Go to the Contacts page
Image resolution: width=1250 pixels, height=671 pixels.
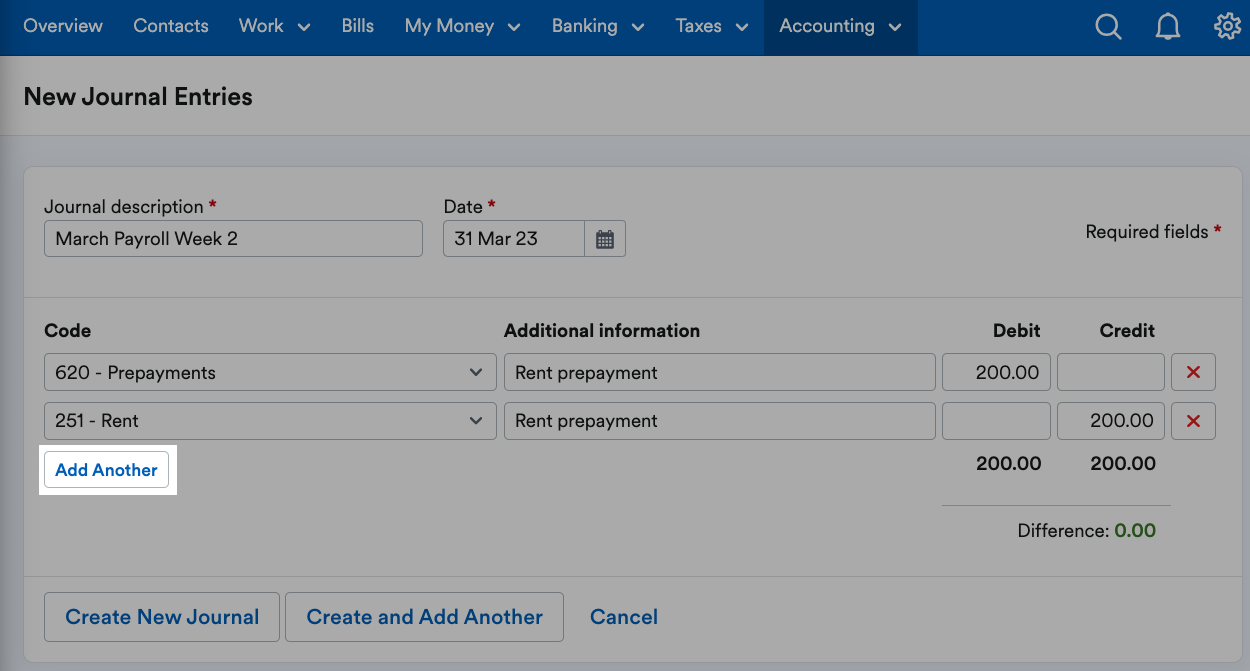[x=171, y=27]
